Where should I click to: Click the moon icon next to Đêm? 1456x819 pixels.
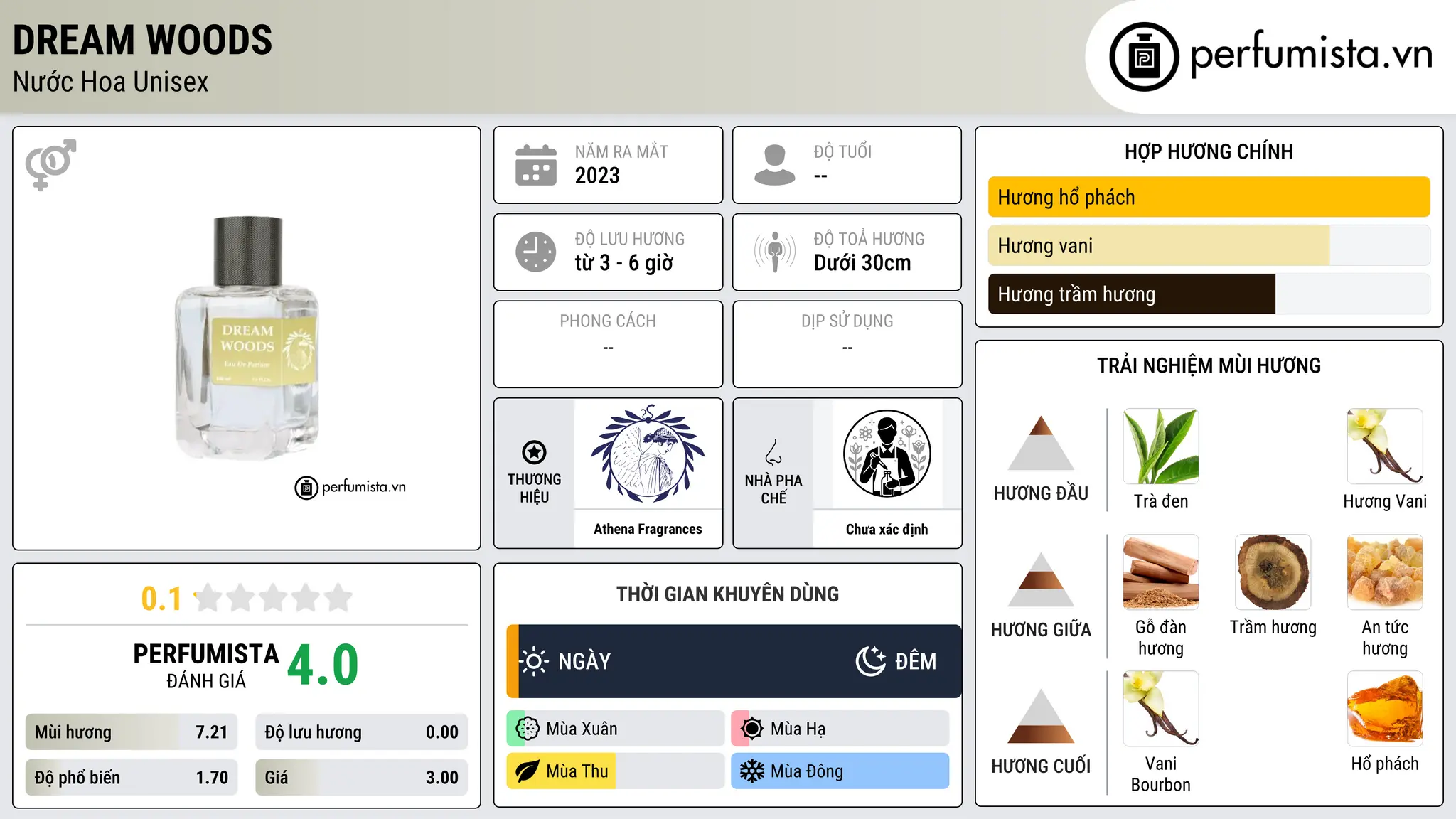click(870, 661)
